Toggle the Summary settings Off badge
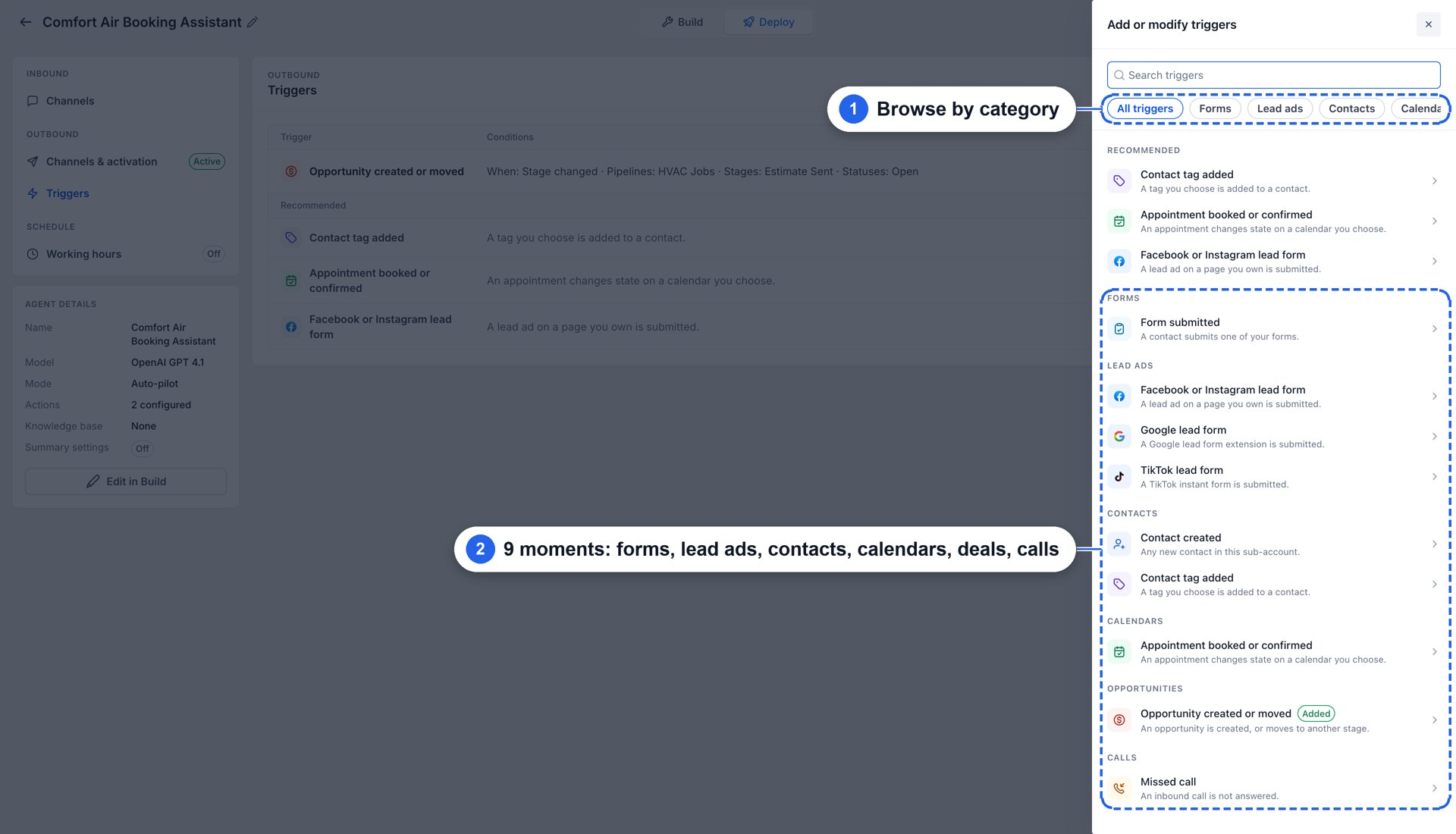Viewport: 1456px width, 834px height. [143, 449]
